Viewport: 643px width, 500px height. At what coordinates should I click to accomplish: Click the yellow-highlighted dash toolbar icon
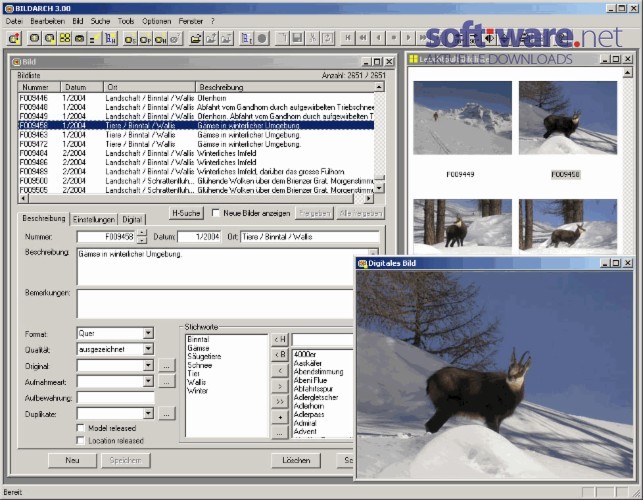[x=93, y=39]
